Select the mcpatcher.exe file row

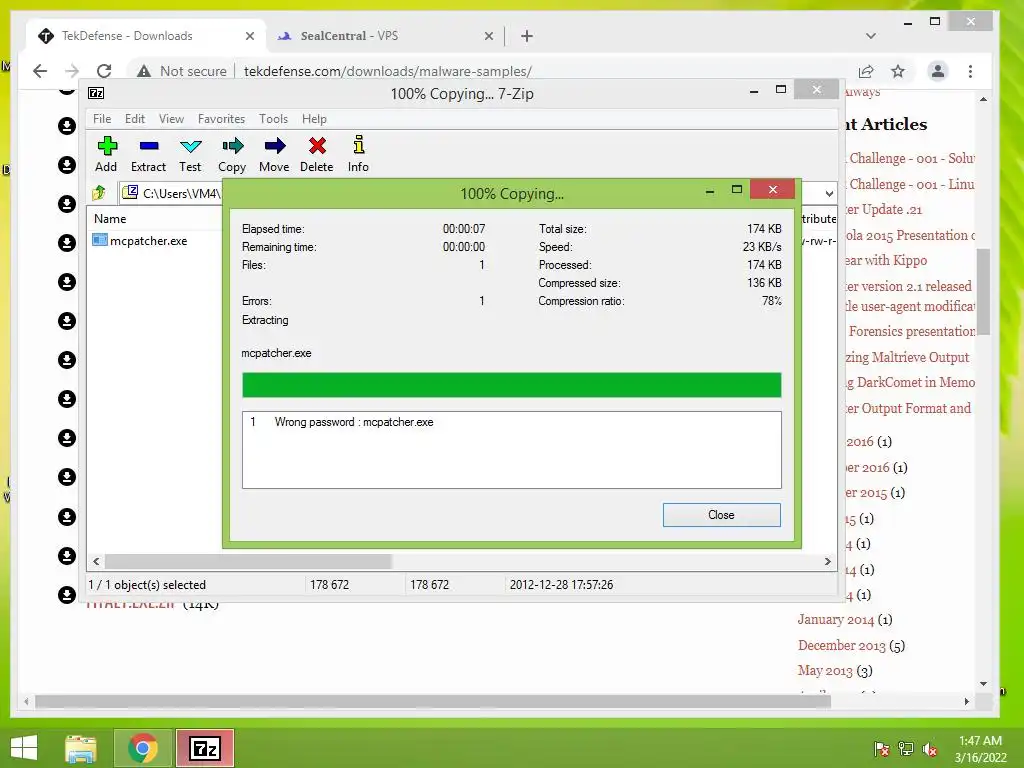tap(148, 240)
